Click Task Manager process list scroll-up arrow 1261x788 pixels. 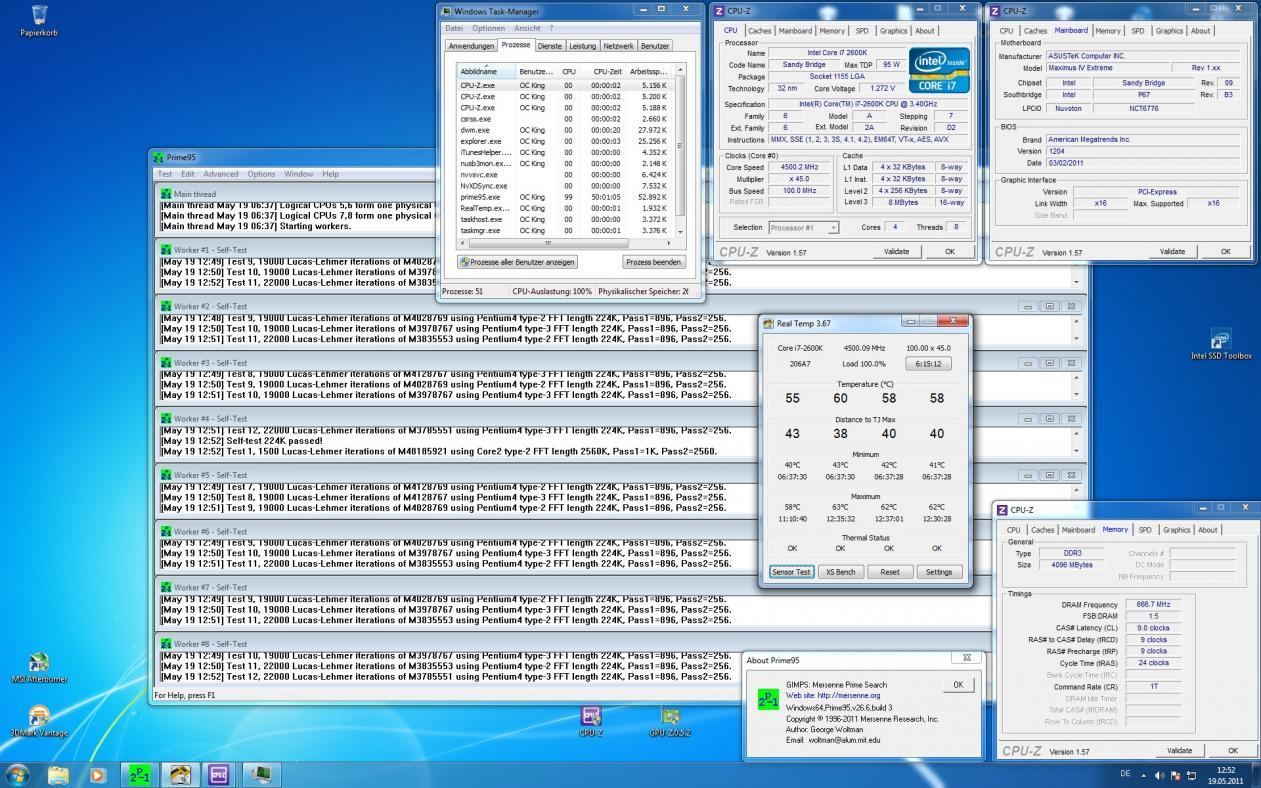coord(680,70)
